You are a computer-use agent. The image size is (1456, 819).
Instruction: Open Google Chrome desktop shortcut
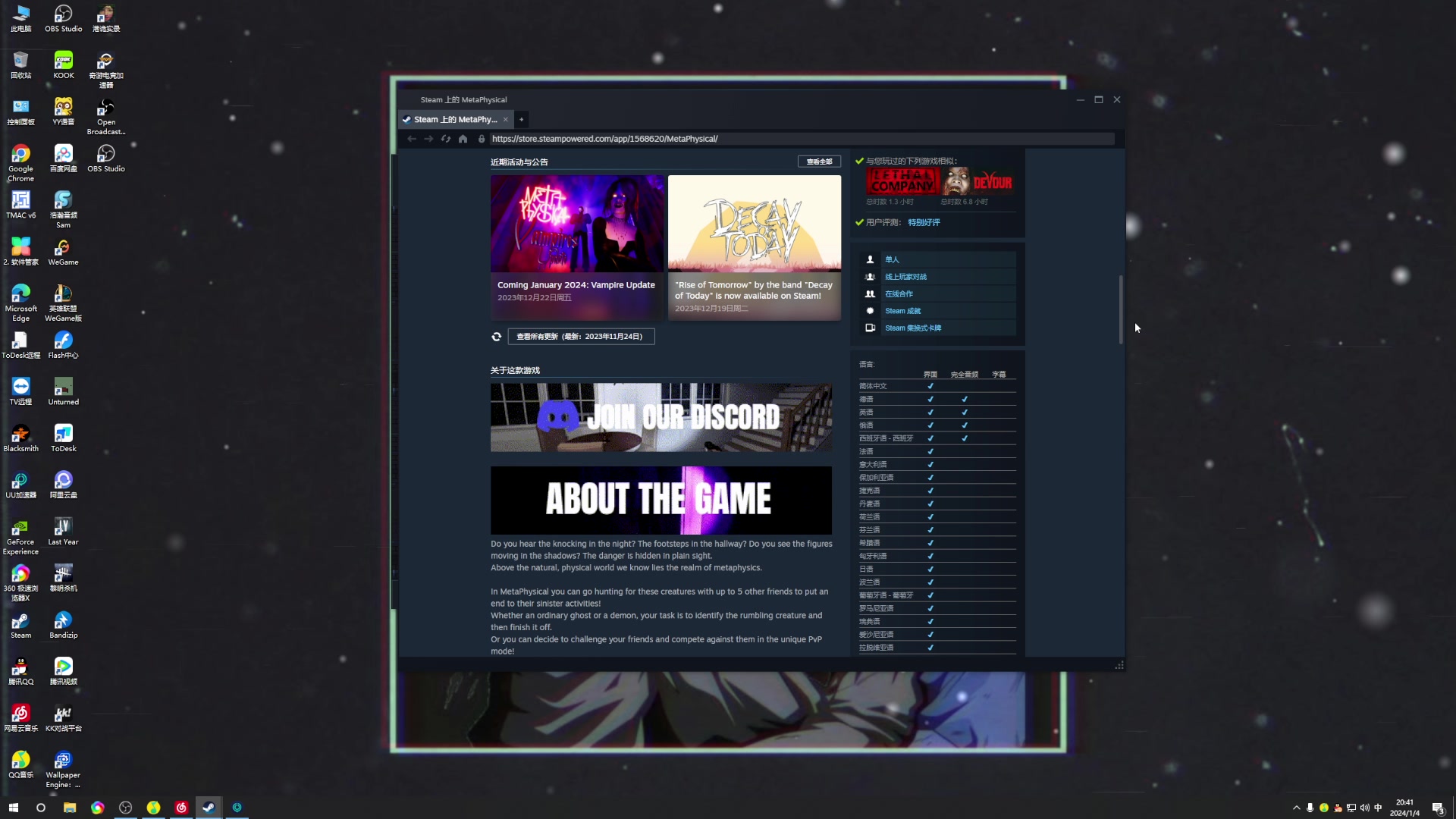pyautogui.click(x=21, y=163)
